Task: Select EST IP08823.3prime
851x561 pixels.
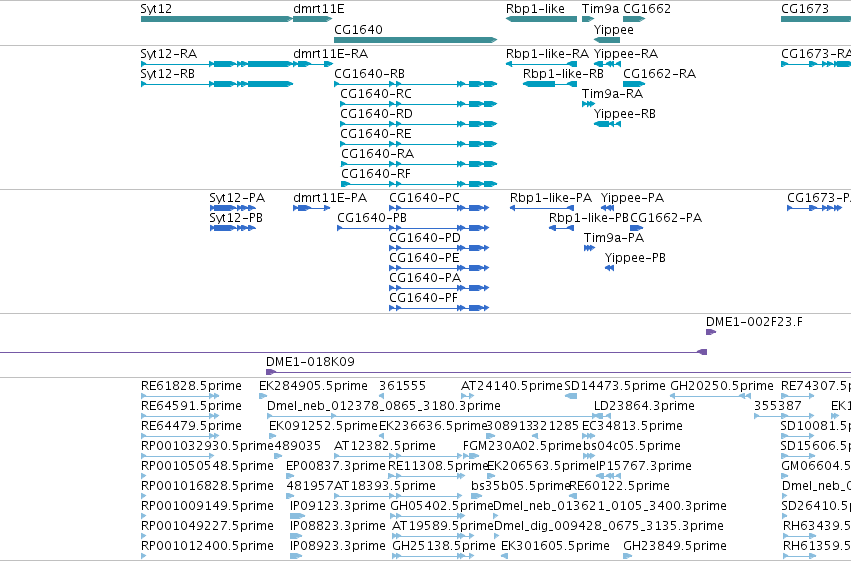Action: point(296,537)
